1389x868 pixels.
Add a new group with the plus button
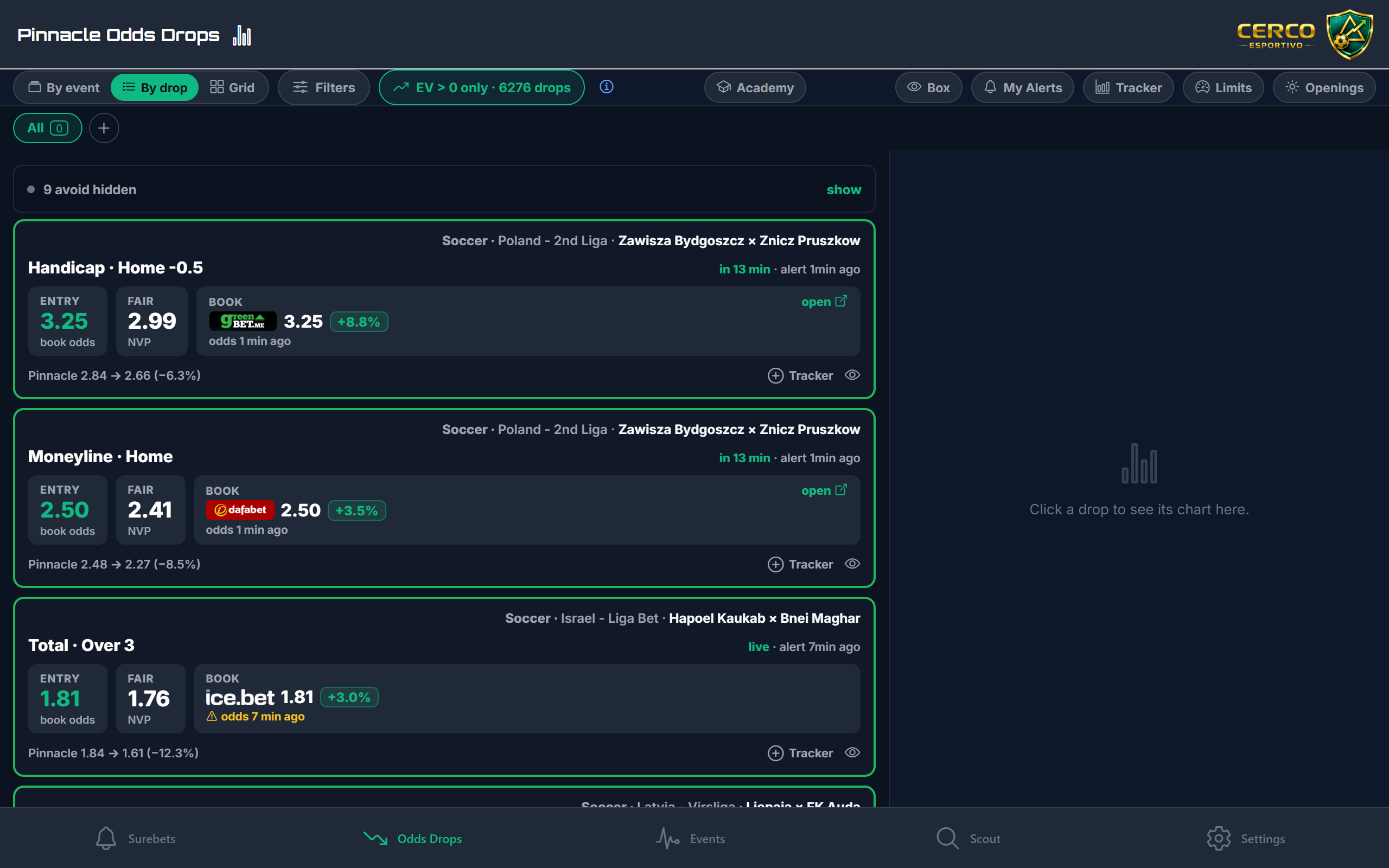(104, 128)
